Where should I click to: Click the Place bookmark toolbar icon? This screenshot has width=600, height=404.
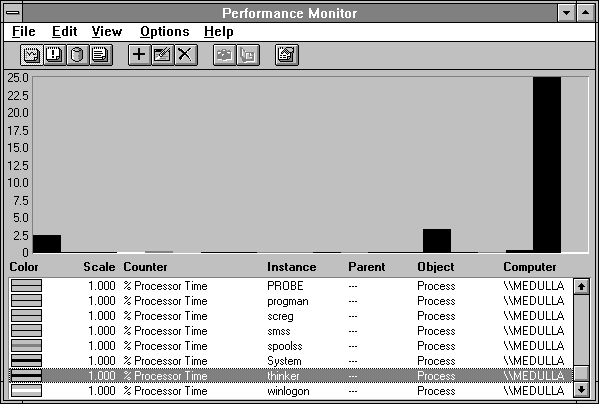click(x=248, y=55)
